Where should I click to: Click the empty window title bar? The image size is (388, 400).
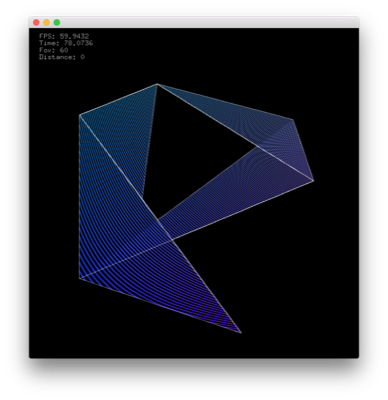click(207, 22)
